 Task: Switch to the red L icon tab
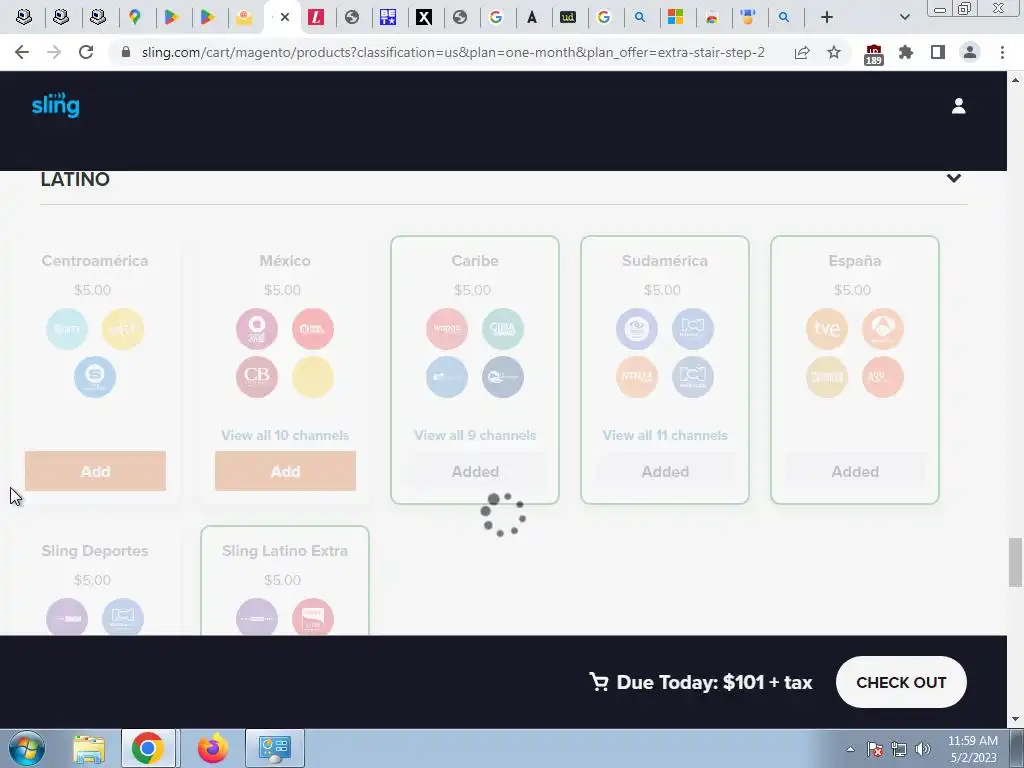pos(316,18)
